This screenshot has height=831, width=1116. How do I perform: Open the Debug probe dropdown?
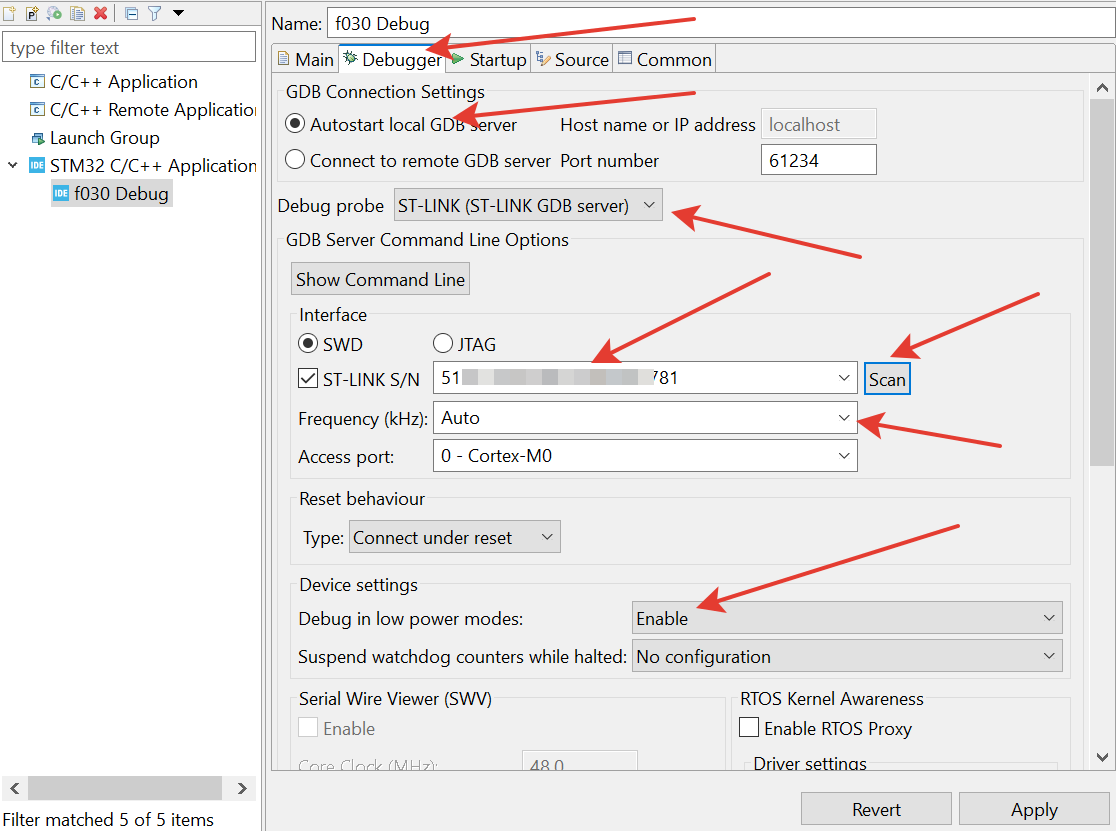pos(528,206)
